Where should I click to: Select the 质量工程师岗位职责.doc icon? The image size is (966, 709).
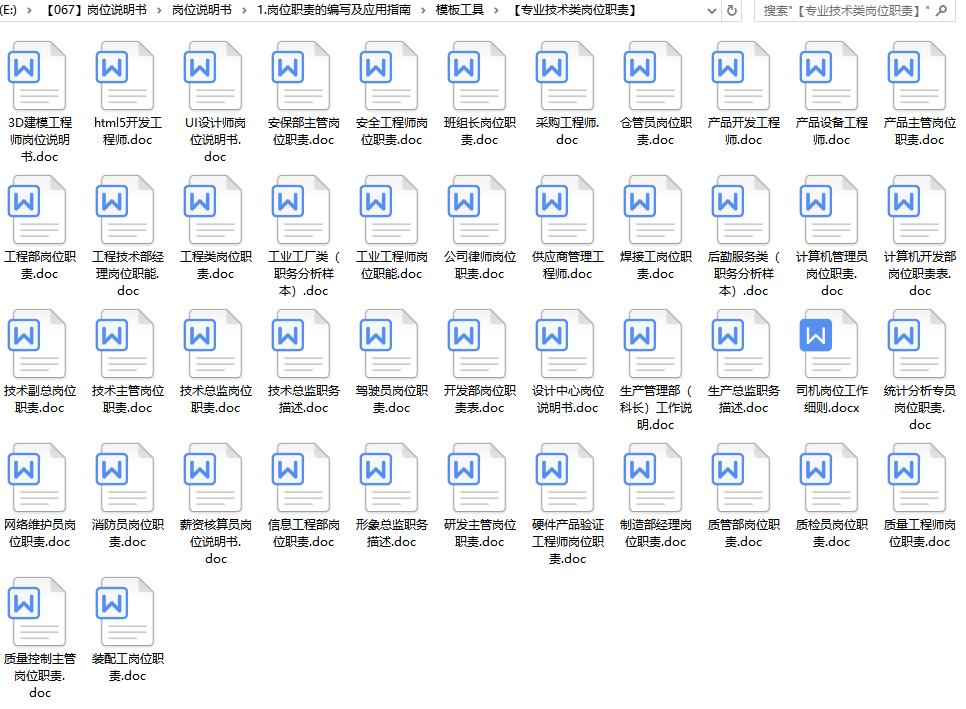tap(918, 477)
